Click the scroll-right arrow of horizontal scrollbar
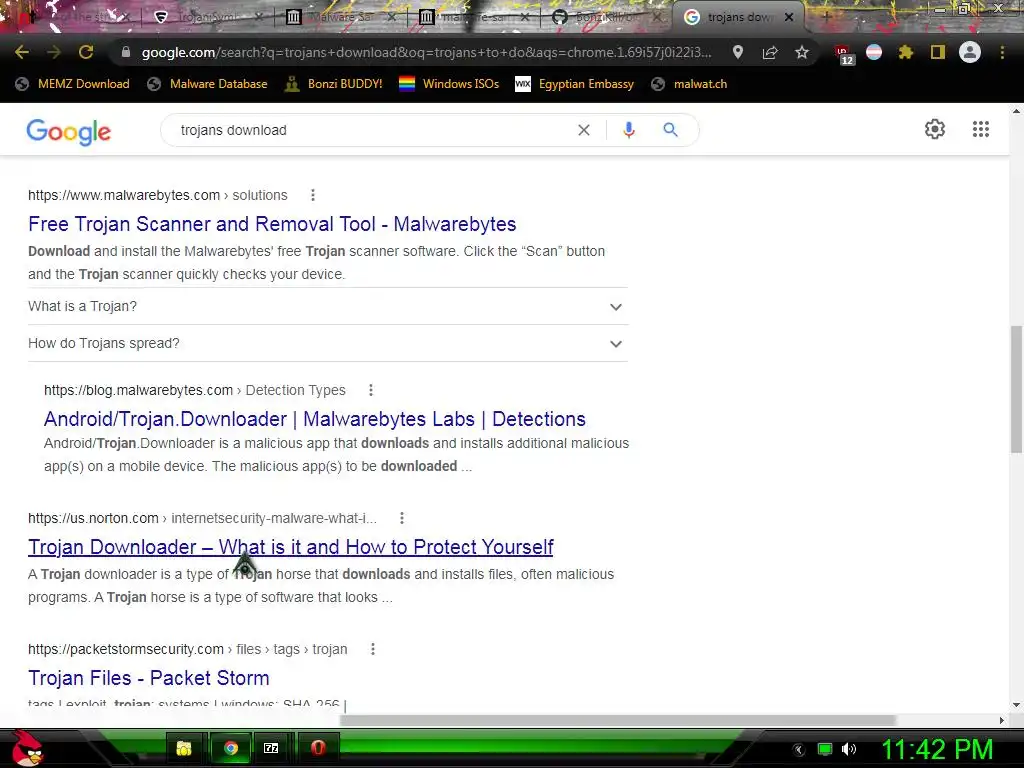Image resolution: width=1024 pixels, height=768 pixels. coord(1002,720)
